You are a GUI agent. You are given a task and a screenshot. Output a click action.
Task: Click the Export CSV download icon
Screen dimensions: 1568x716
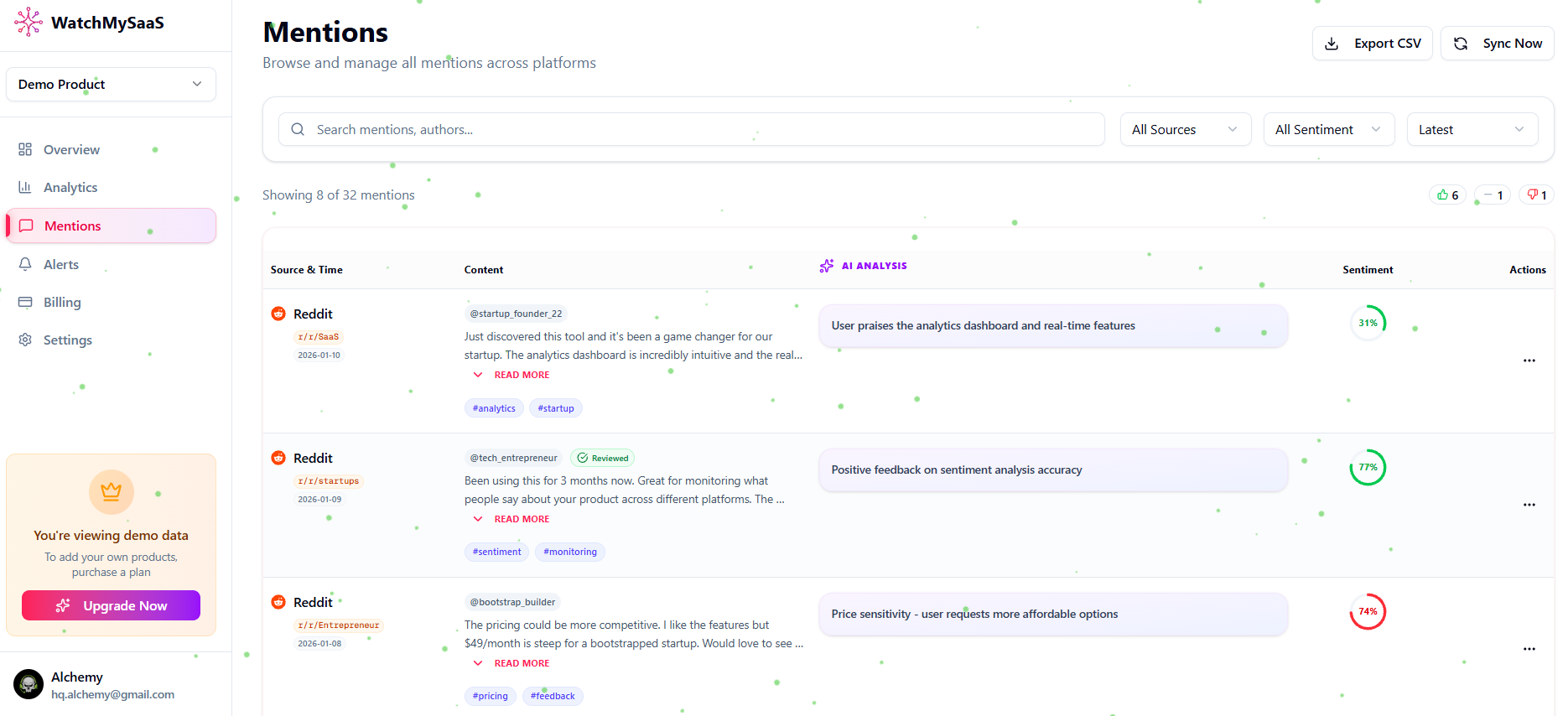tap(1332, 44)
